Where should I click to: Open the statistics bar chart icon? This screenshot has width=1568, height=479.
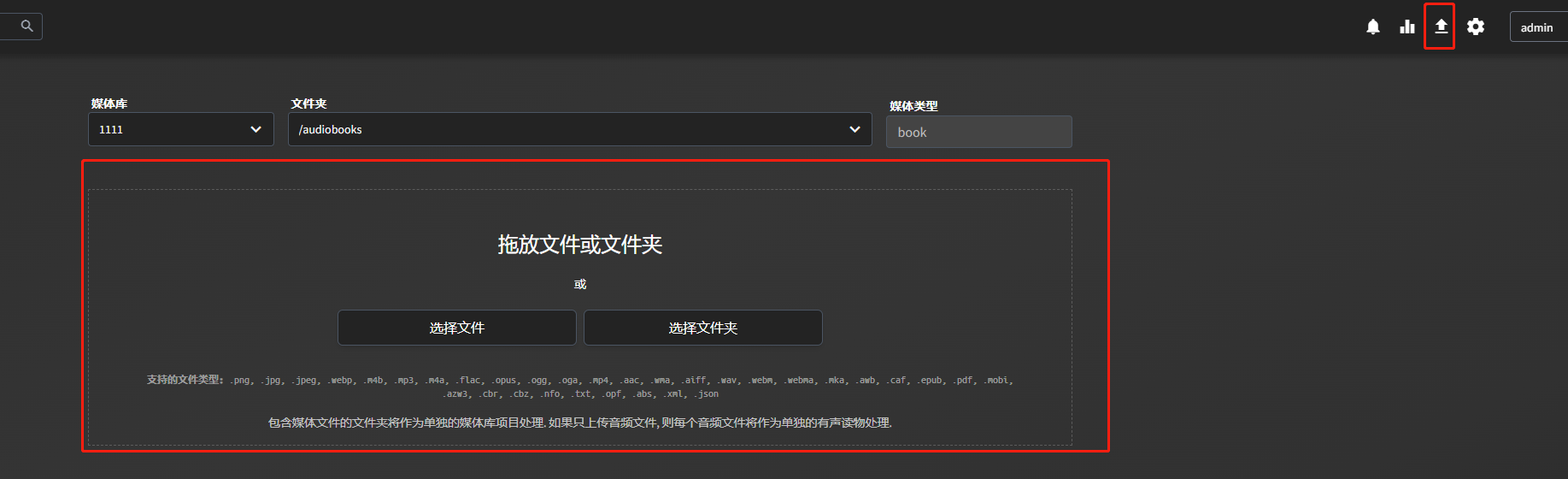click(x=1407, y=27)
